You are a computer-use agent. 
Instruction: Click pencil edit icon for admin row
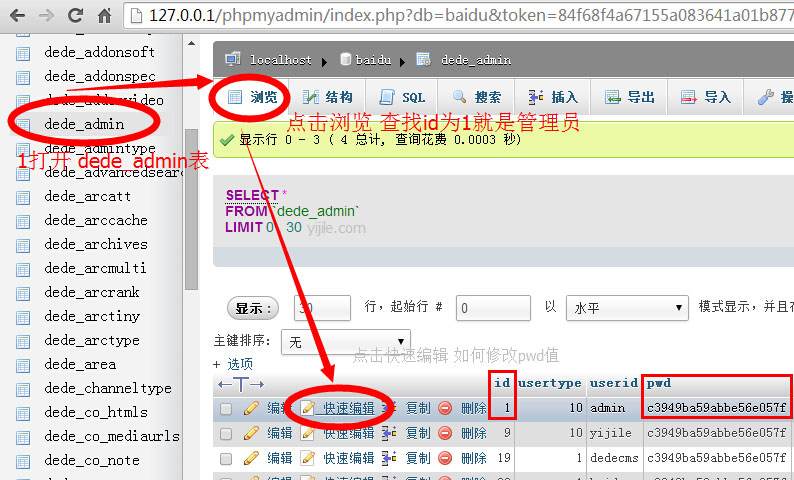[x=251, y=408]
